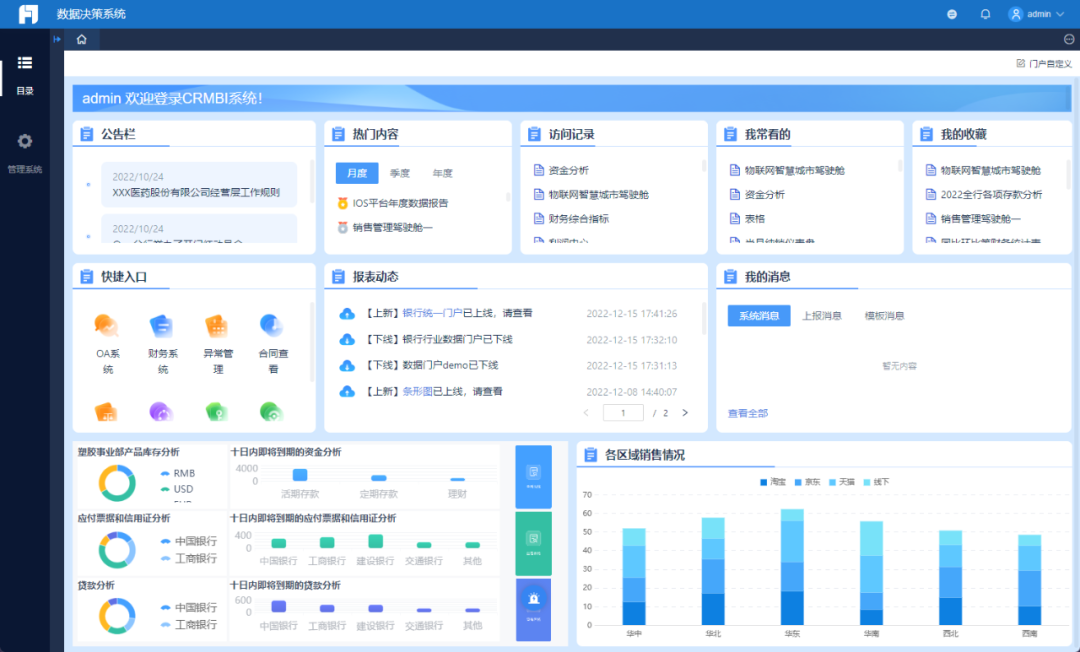This screenshot has width=1080, height=652.
Task: Toggle 线下 legend series in sales chart
Action: tap(876, 482)
